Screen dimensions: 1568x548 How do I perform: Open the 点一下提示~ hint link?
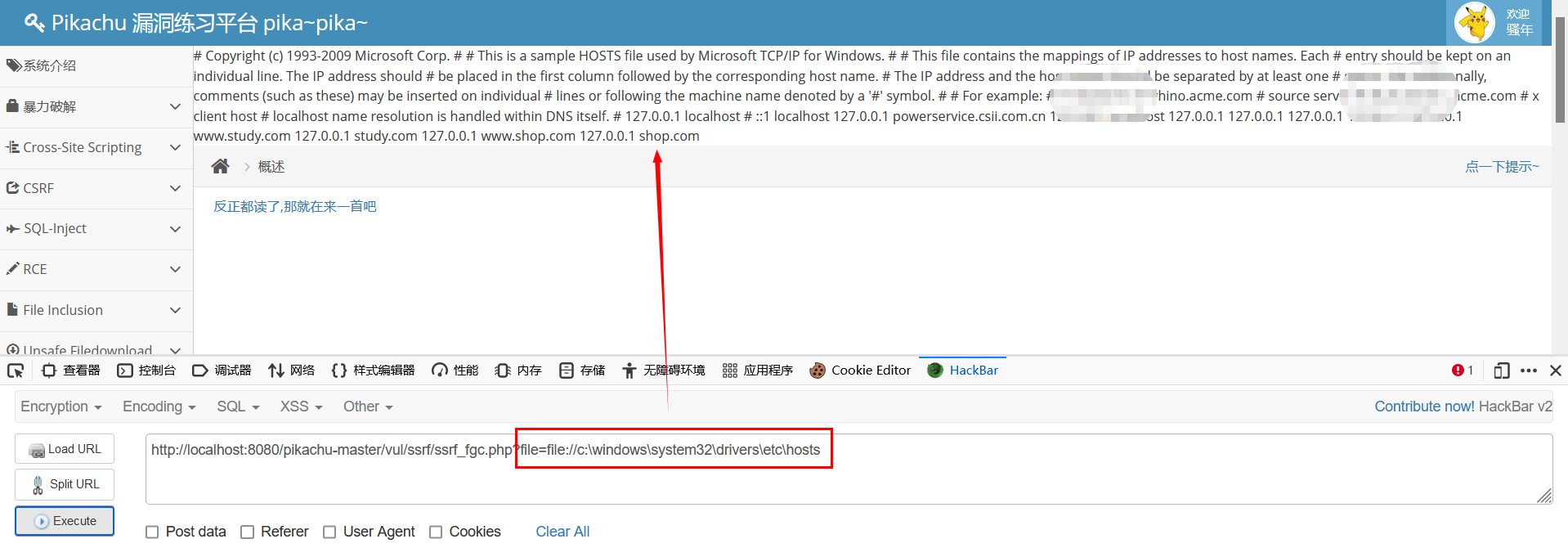pos(1502,167)
